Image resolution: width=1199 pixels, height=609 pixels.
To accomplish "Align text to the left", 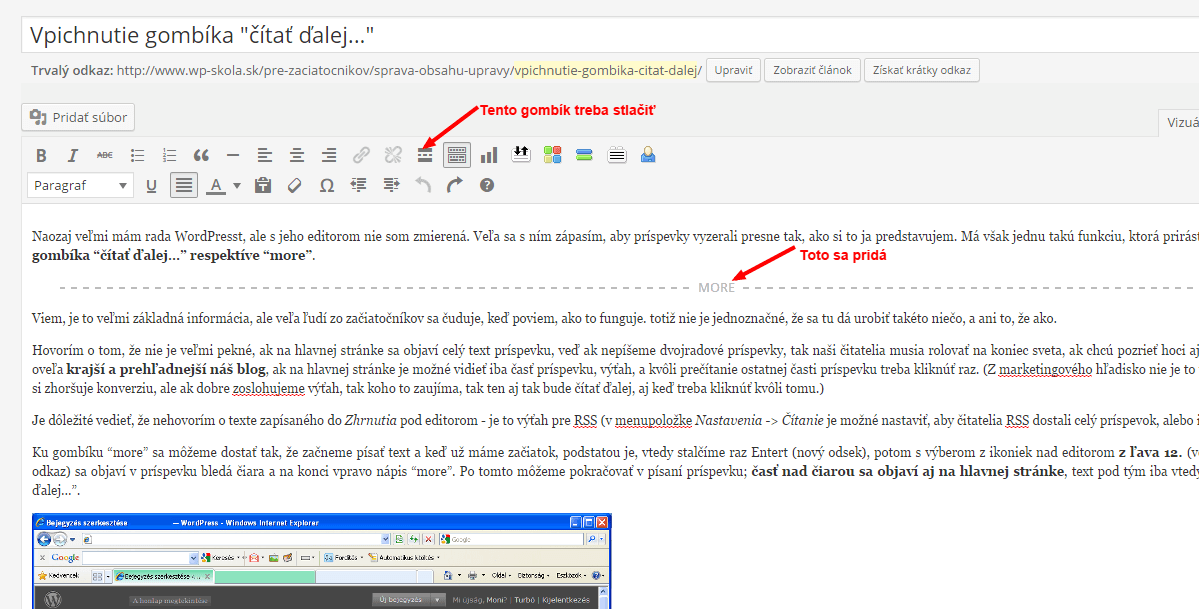I will pos(265,156).
